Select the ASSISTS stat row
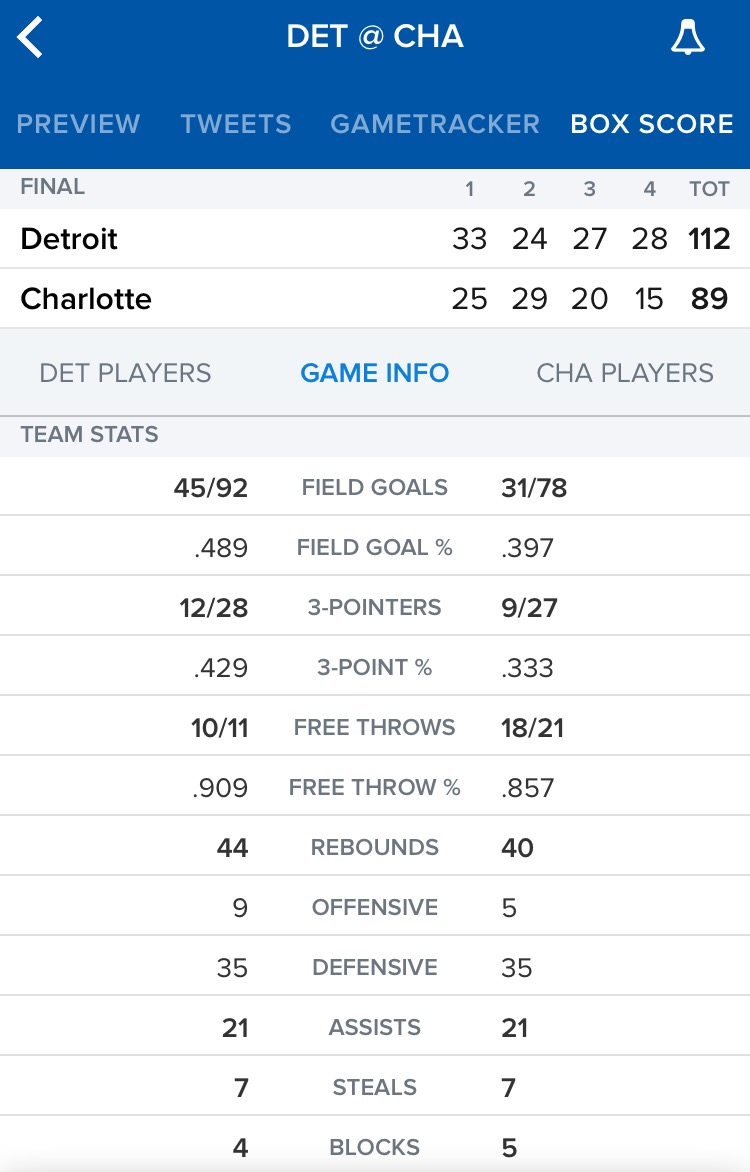The width and height of the screenshot is (750, 1172). 375,1027
